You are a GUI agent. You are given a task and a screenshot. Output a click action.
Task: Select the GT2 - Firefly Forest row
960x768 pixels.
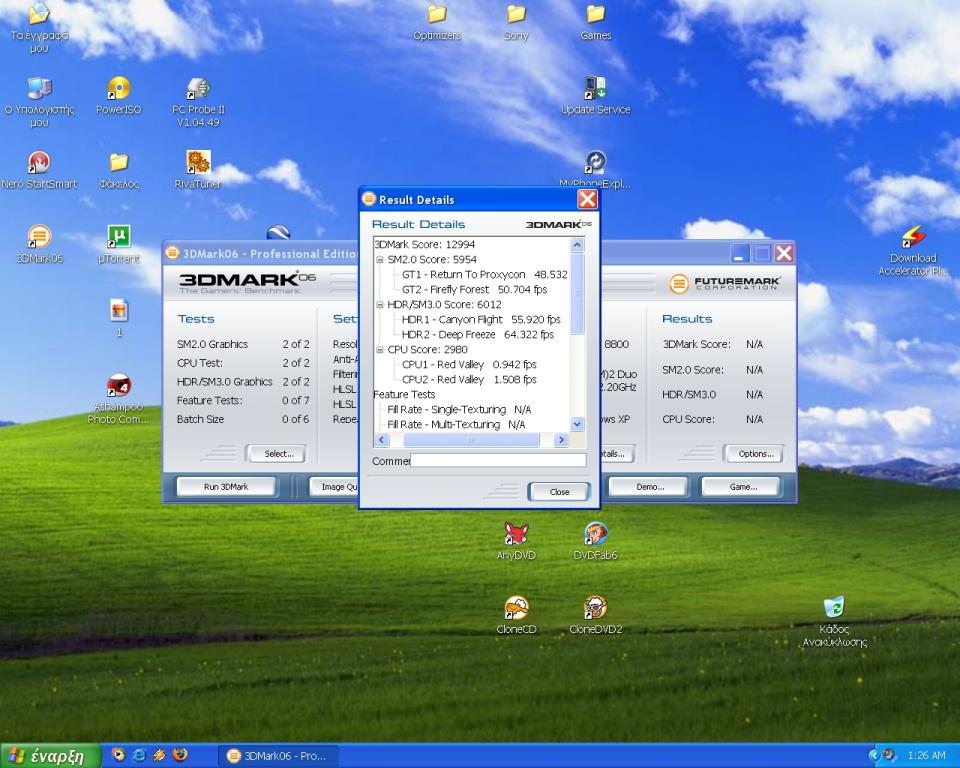click(x=474, y=290)
